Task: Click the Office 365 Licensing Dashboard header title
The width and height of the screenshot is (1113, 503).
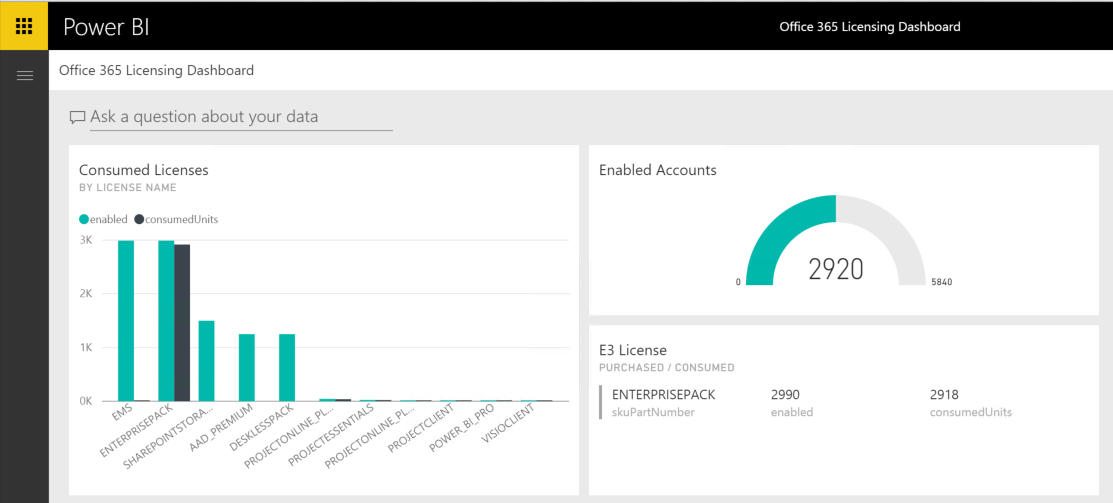Action: click(x=869, y=27)
